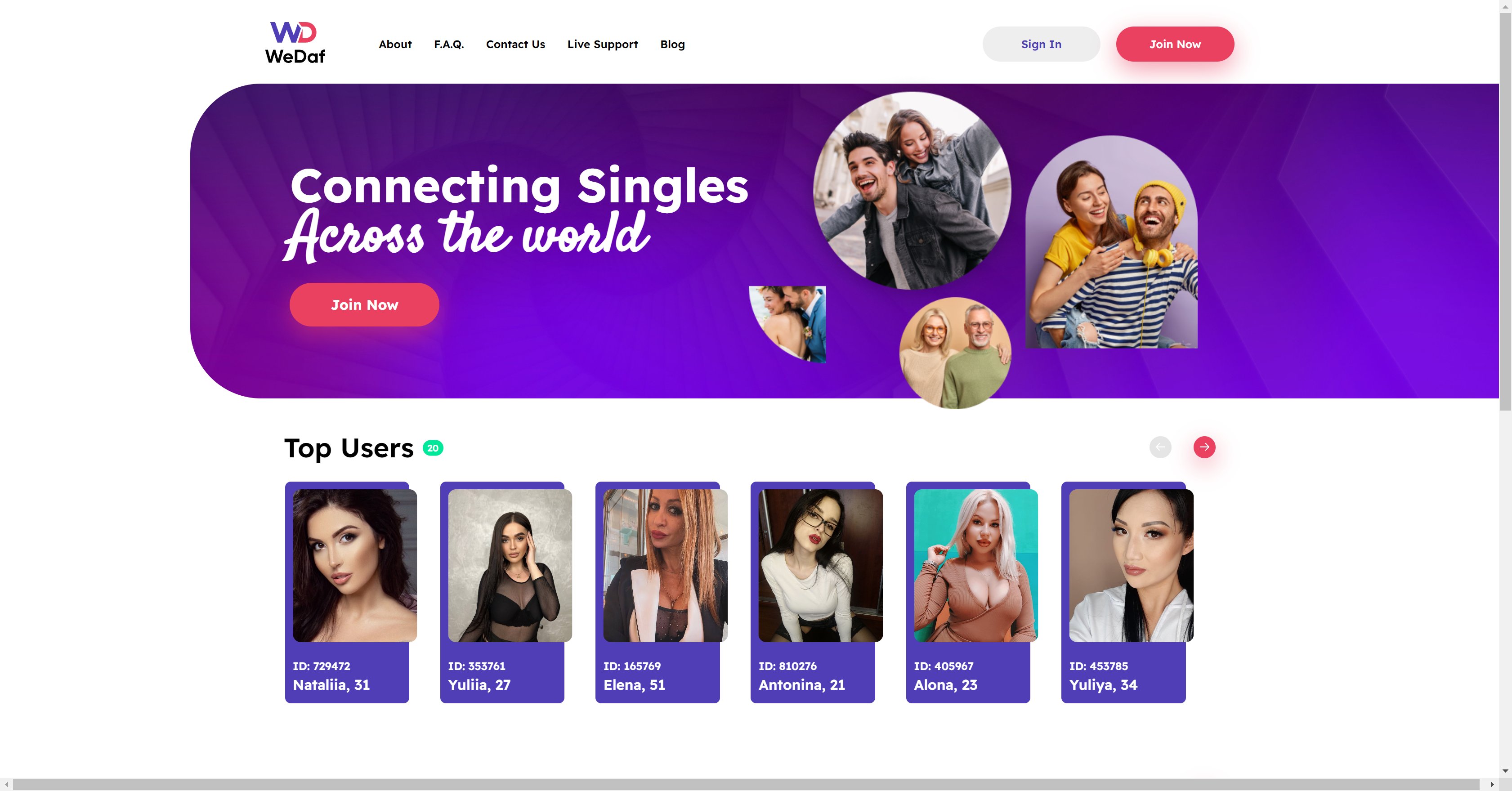Click the horizontal scrollbar left arrow
1512x791 pixels.
[6, 785]
